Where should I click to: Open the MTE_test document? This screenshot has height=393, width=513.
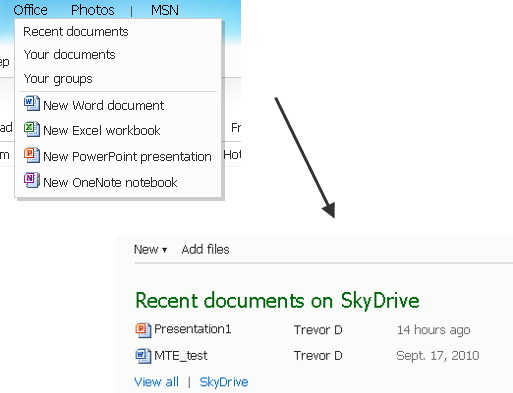[x=181, y=356]
